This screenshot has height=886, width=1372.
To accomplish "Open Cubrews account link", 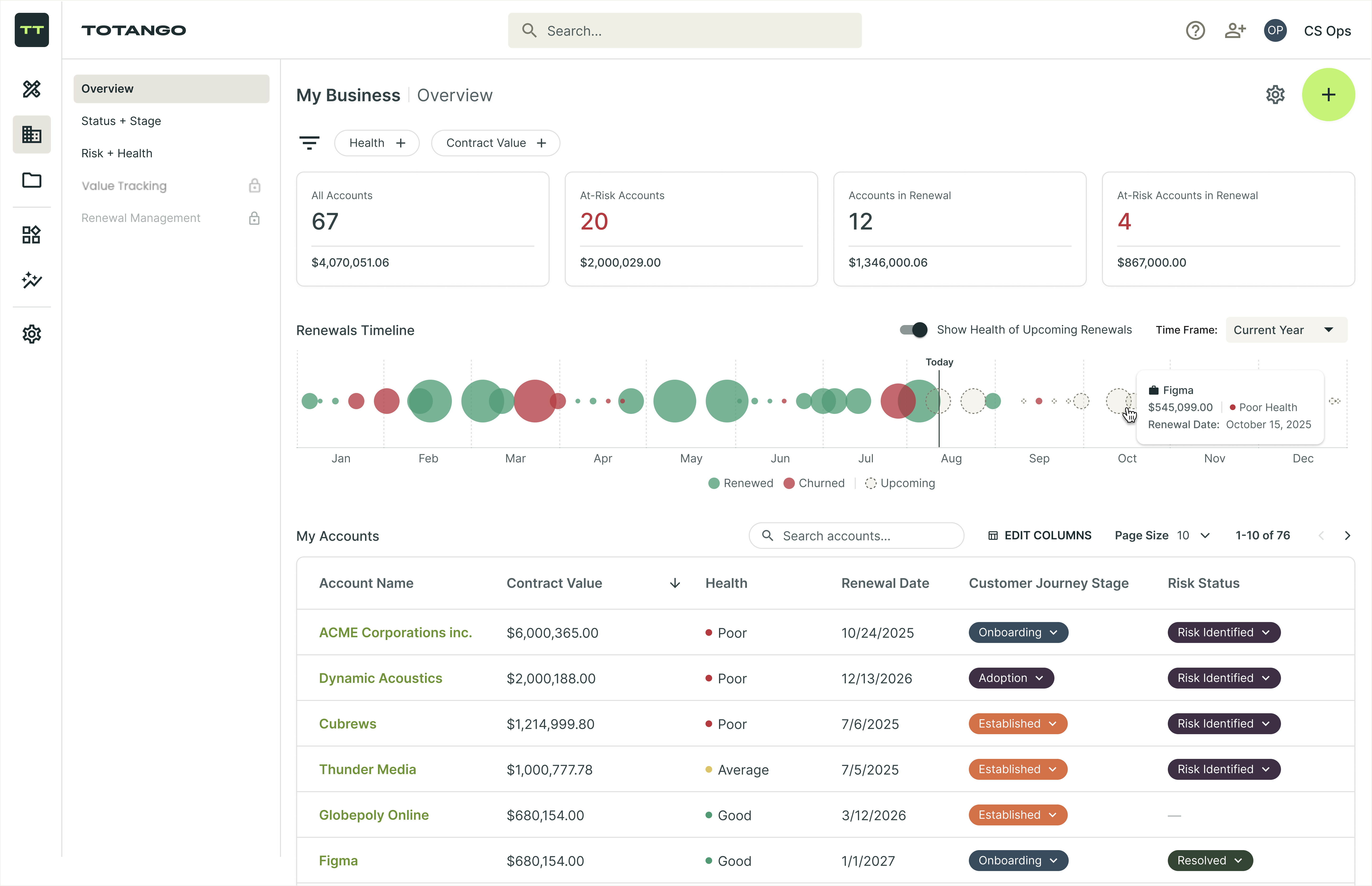I will point(348,724).
